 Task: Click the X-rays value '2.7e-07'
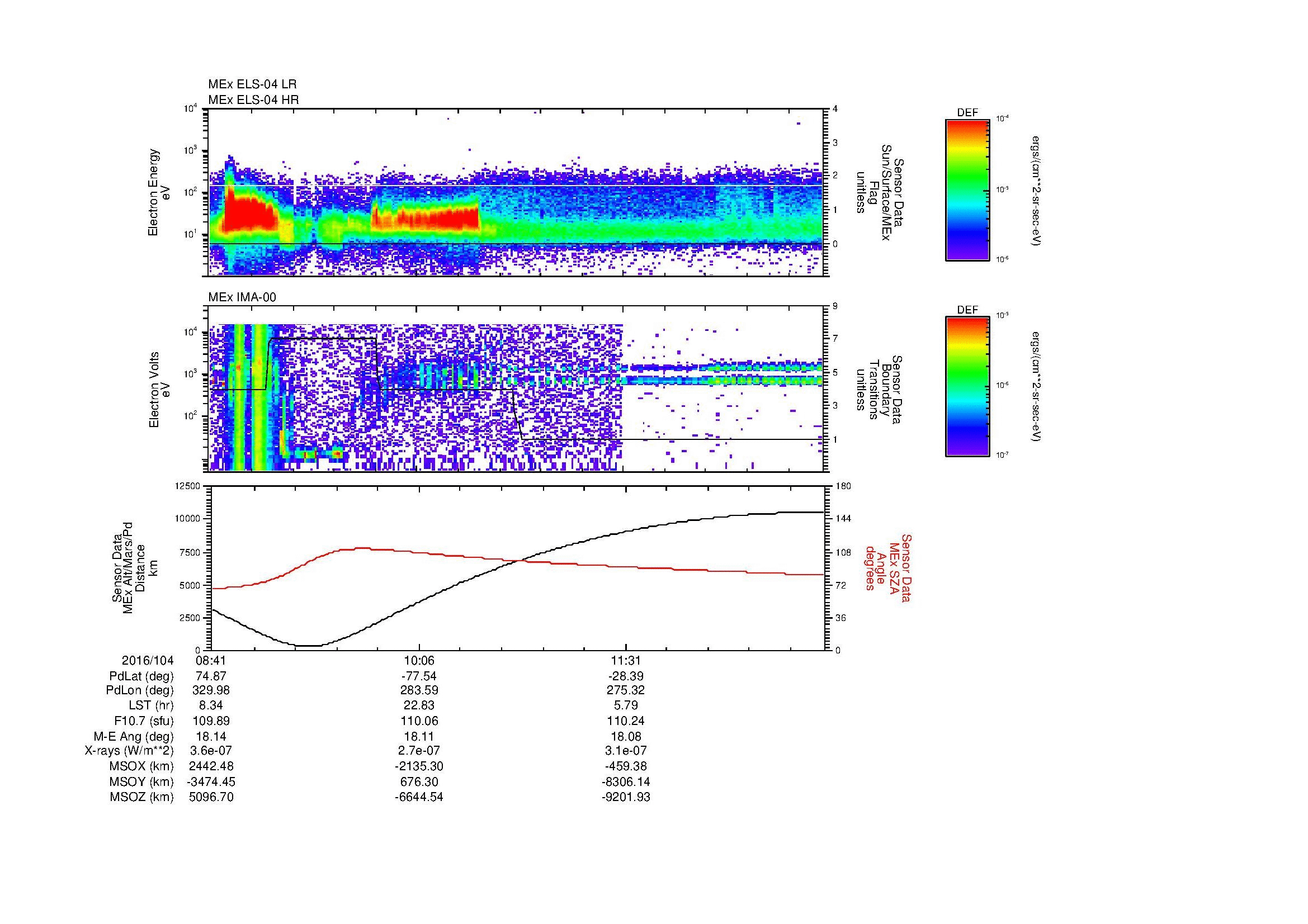(419, 751)
